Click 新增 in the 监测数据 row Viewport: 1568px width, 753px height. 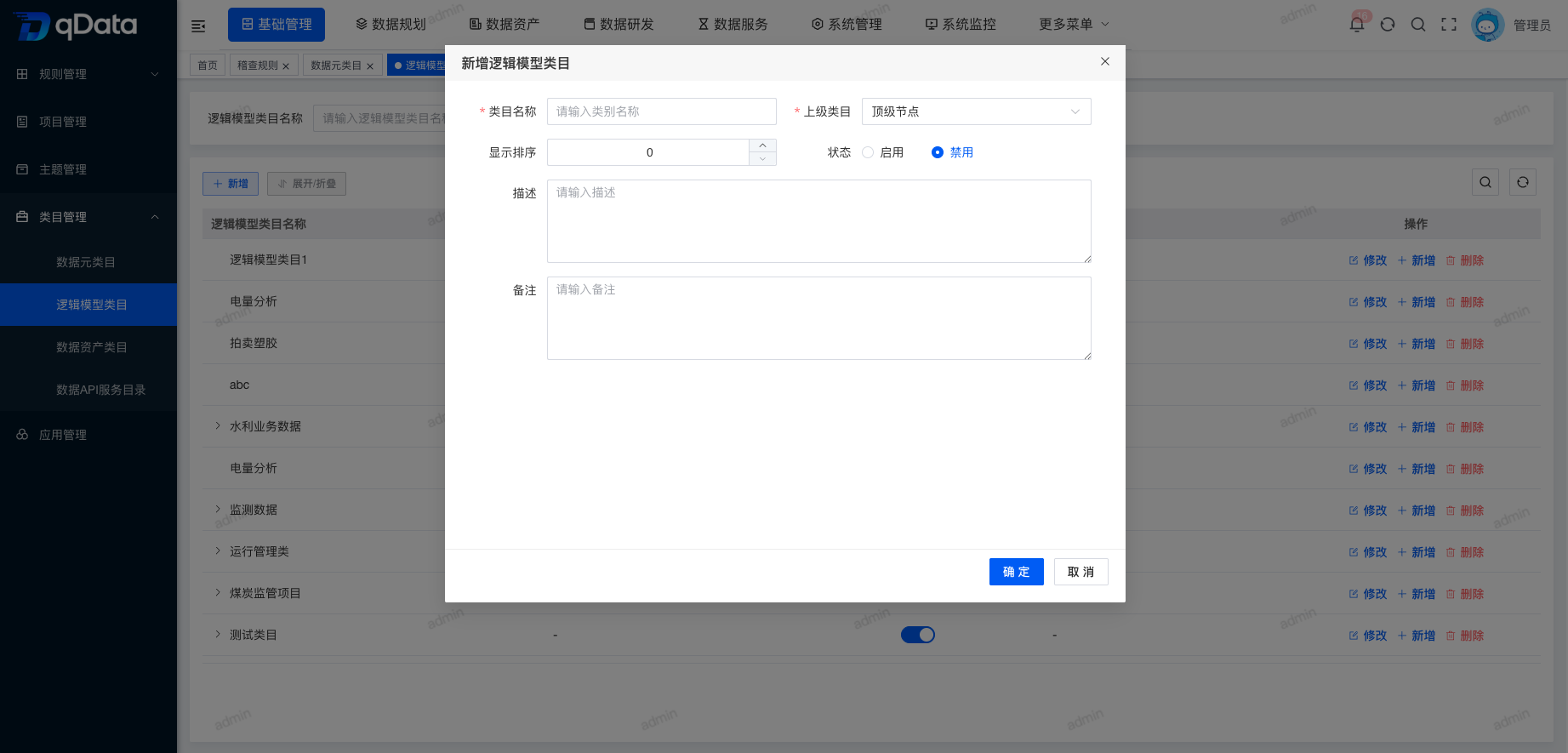tap(1417, 511)
